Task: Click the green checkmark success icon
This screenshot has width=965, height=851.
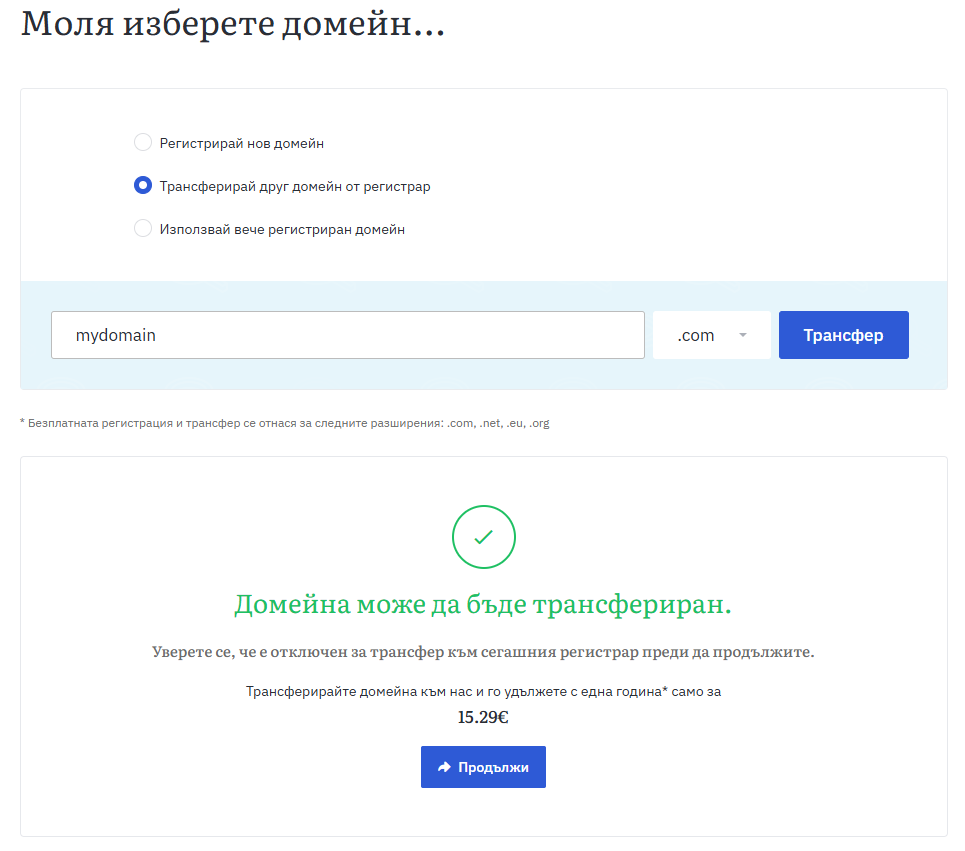Action: click(483, 537)
